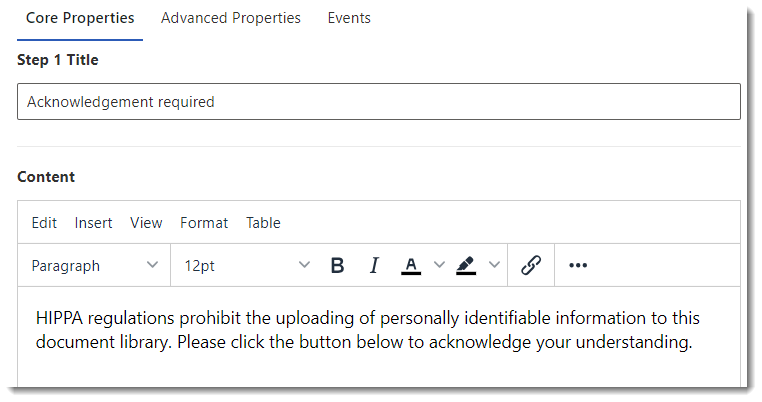The height and width of the screenshot is (402, 762).
Task: Open the Format menu in the editor
Action: click(x=204, y=223)
